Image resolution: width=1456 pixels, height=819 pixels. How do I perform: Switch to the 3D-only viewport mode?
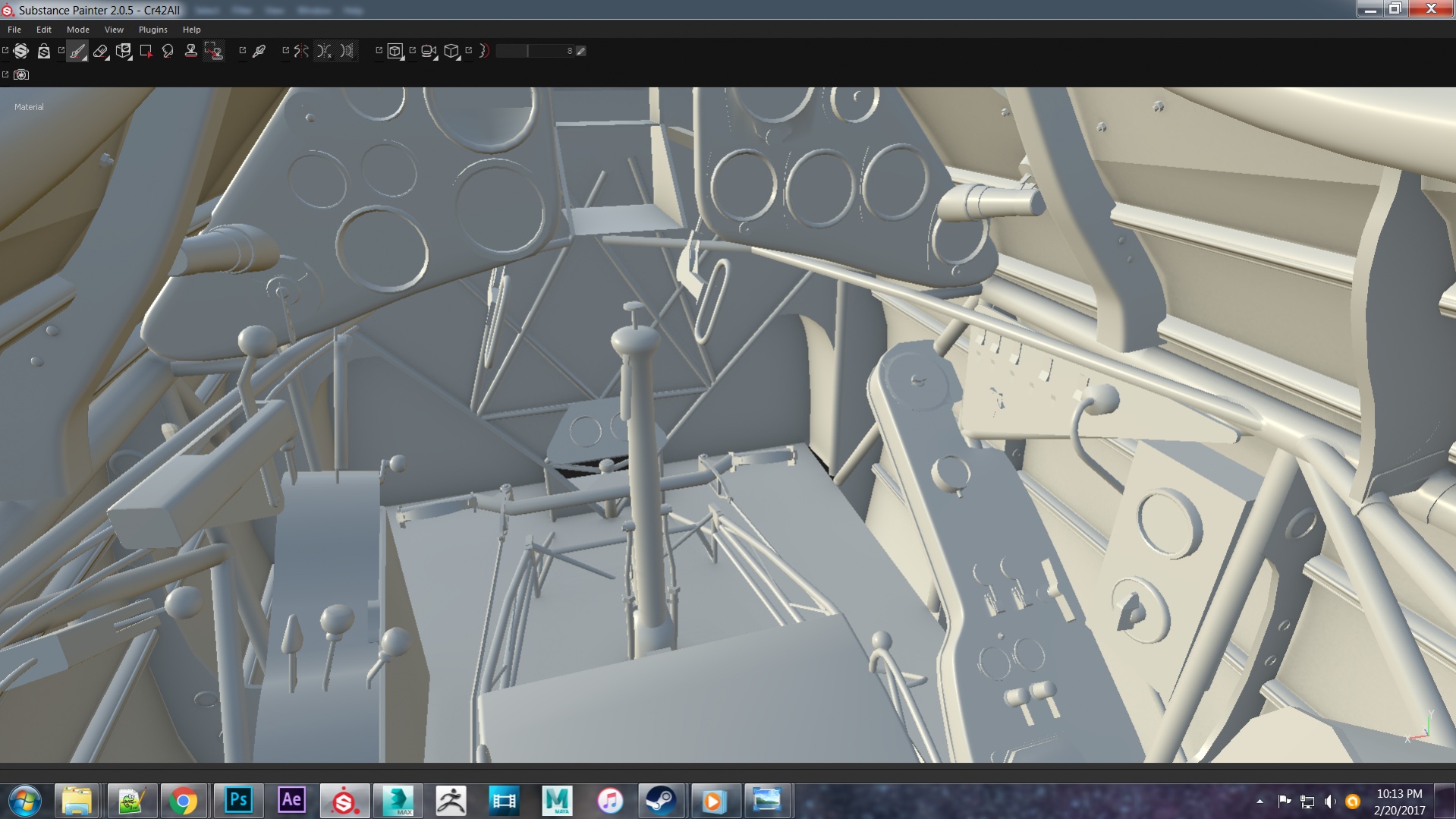395,51
